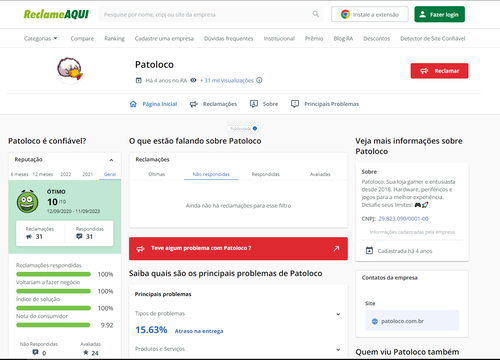The image size is (500, 360).
Task: Click the CNPJ number link
Action: tap(403, 219)
